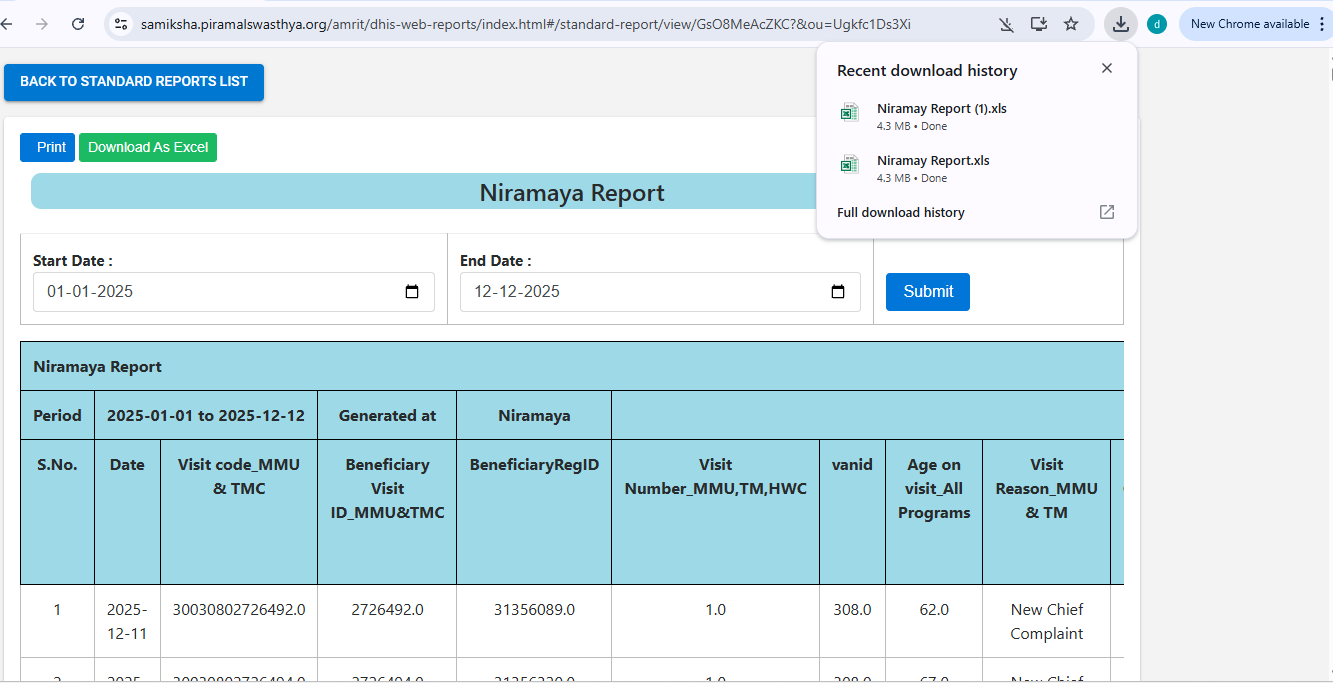Click the Downloads icon in Chrome toolbar

[x=1121, y=24]
